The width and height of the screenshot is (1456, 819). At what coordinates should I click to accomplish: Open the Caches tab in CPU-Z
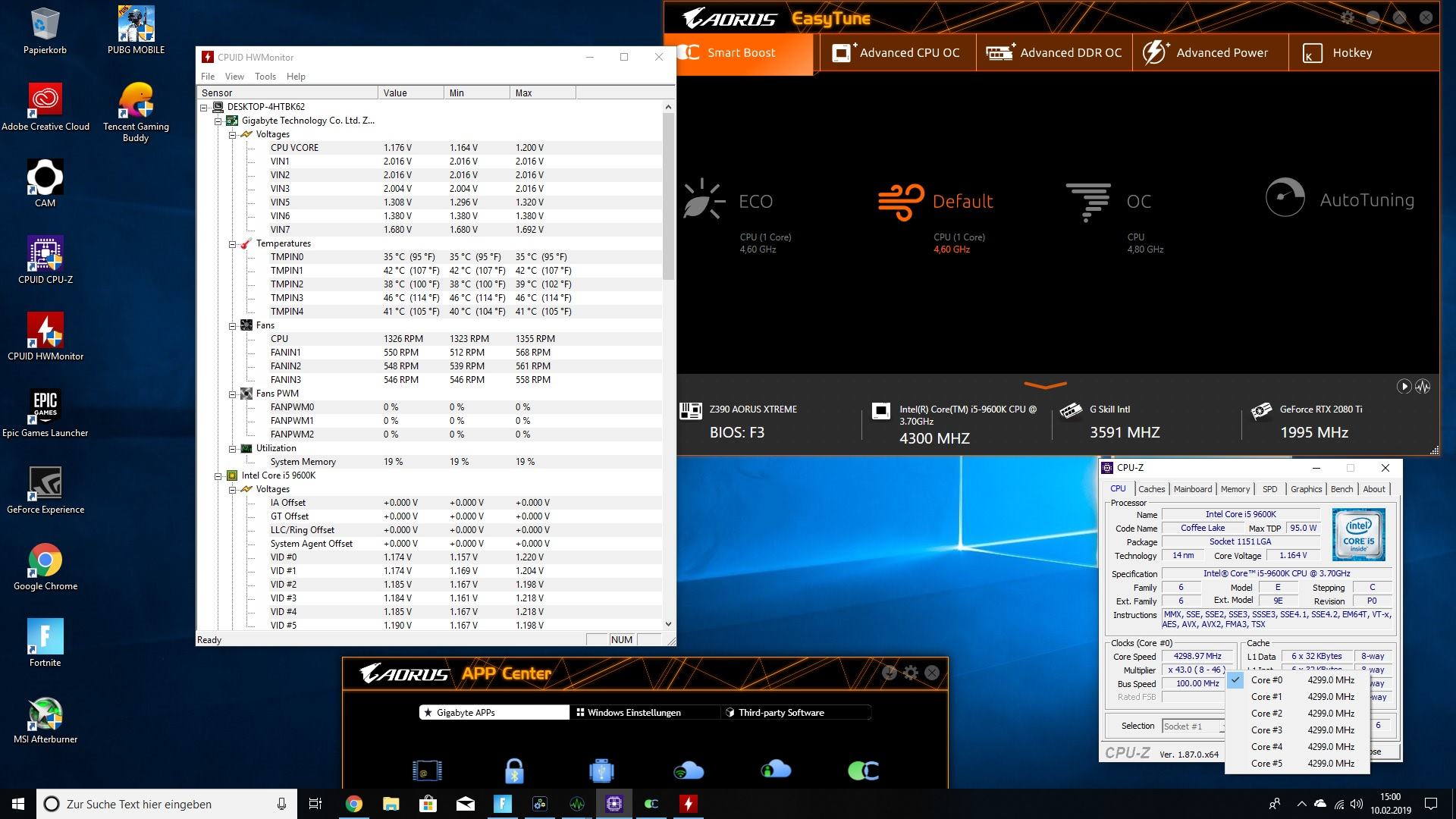click(x=1151, y=489)
